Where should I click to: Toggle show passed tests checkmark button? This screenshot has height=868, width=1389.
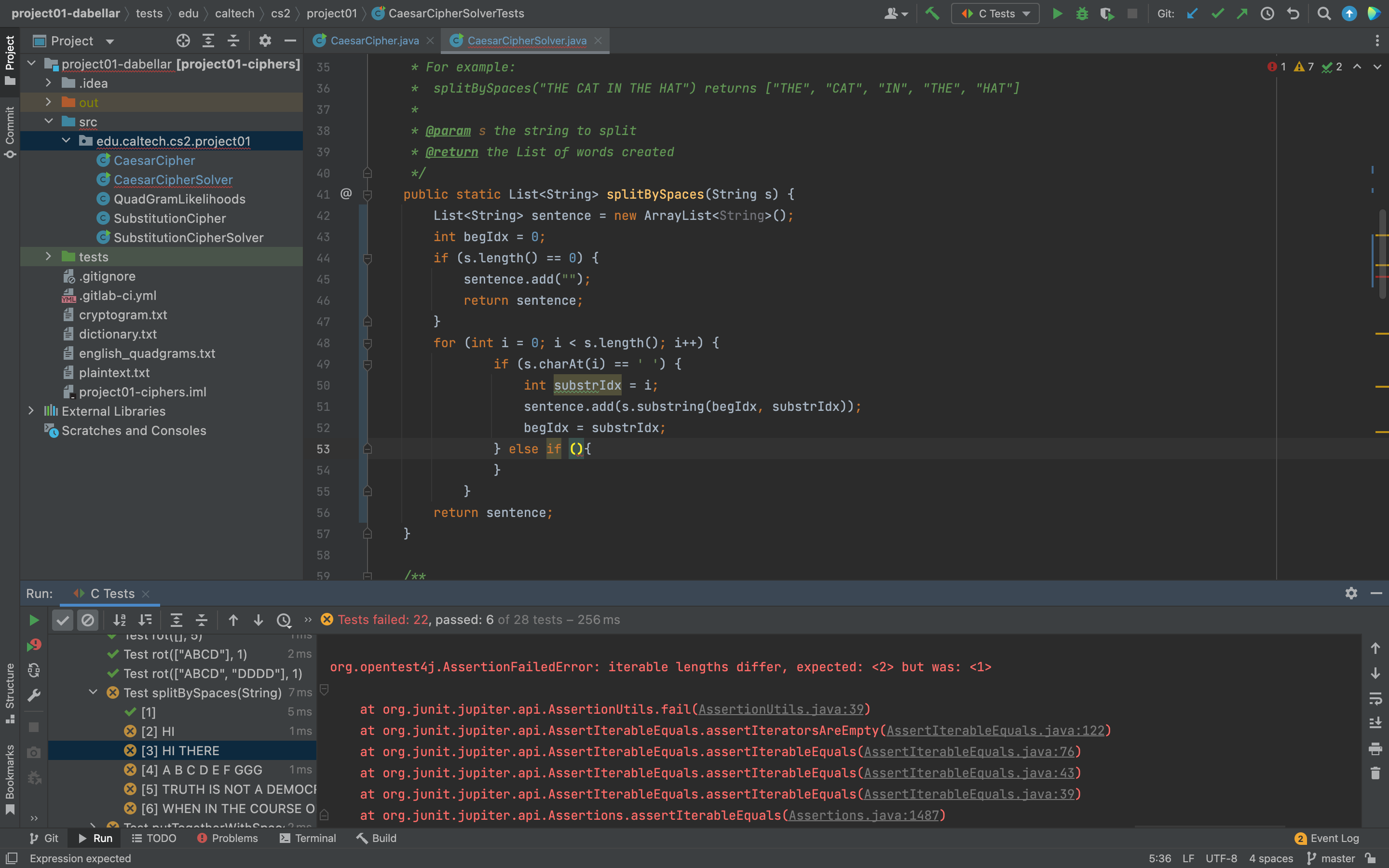63,620
